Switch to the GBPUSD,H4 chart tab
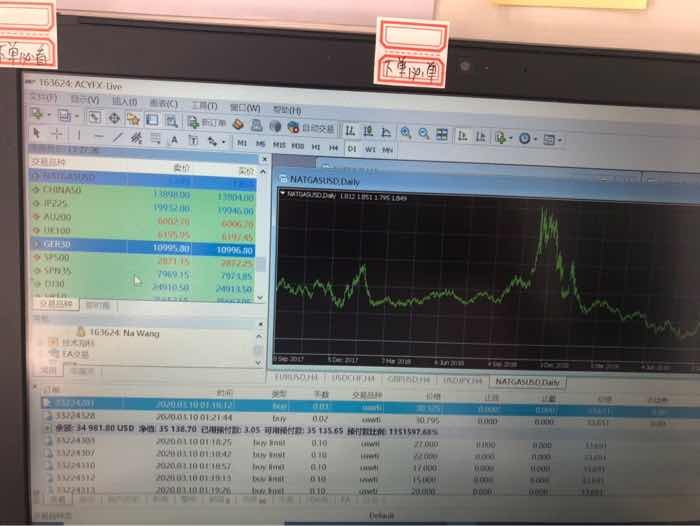700x526 pixels. (408, 380)
